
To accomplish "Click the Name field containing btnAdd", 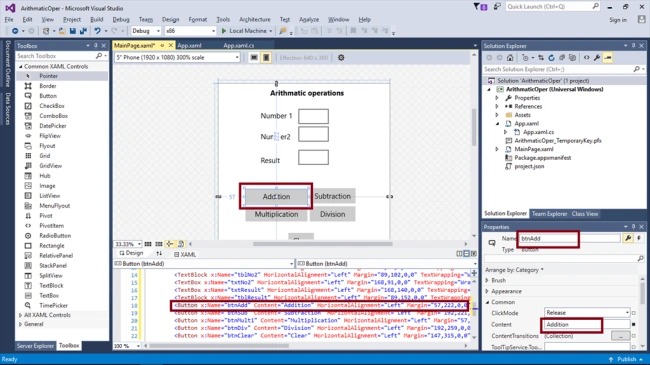I will pyautogui.click(x=570, y=238).
